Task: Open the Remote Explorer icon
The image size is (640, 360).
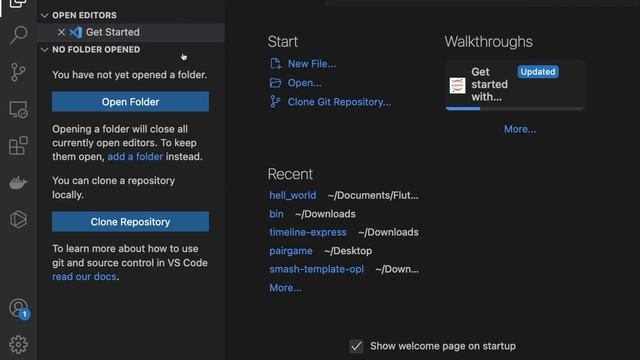Action: [x=18, y=109]
